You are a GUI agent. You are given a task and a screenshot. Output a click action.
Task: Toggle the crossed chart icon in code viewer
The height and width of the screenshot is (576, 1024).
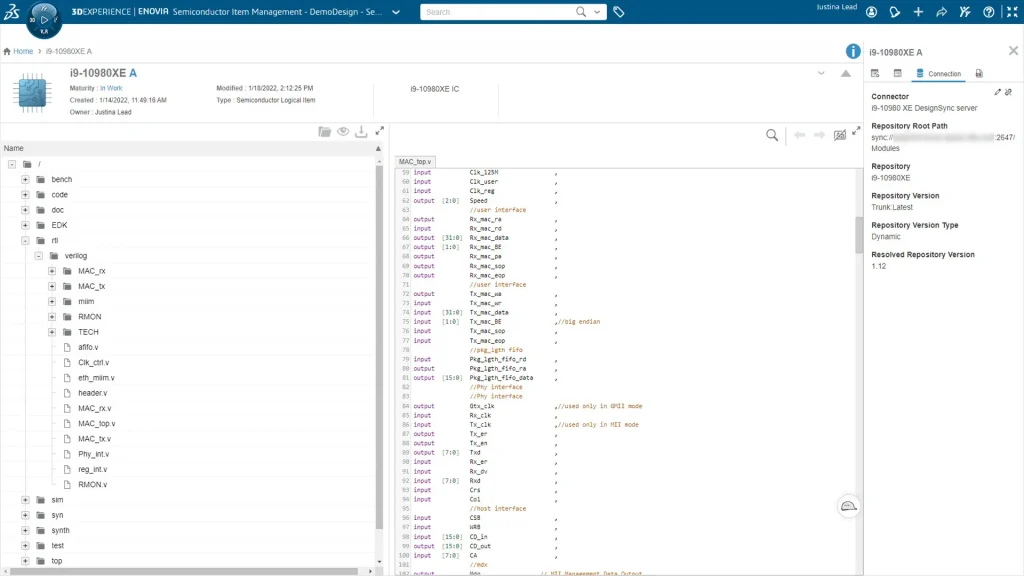pyautogui.click(x=840, y=135)
